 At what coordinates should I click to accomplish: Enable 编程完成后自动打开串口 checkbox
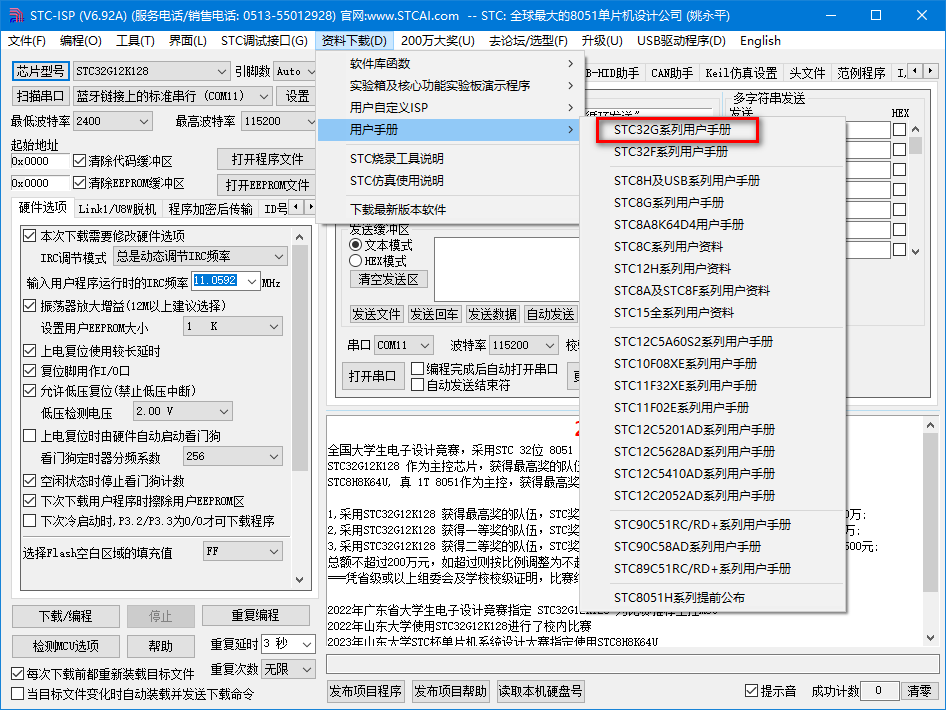point(417,369)
